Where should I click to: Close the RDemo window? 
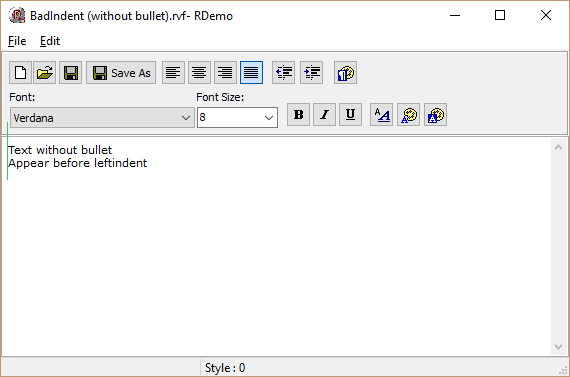tap(546, 16)
